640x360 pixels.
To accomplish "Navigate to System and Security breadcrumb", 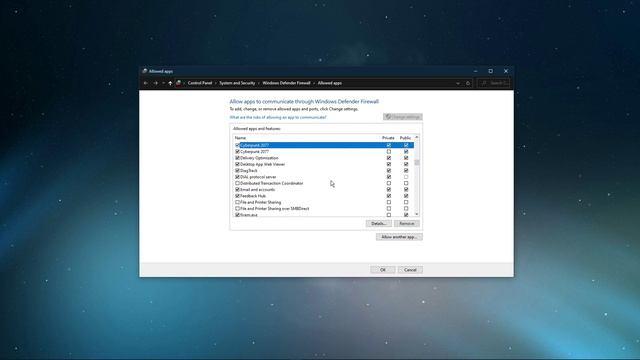I will pos(237,83).
